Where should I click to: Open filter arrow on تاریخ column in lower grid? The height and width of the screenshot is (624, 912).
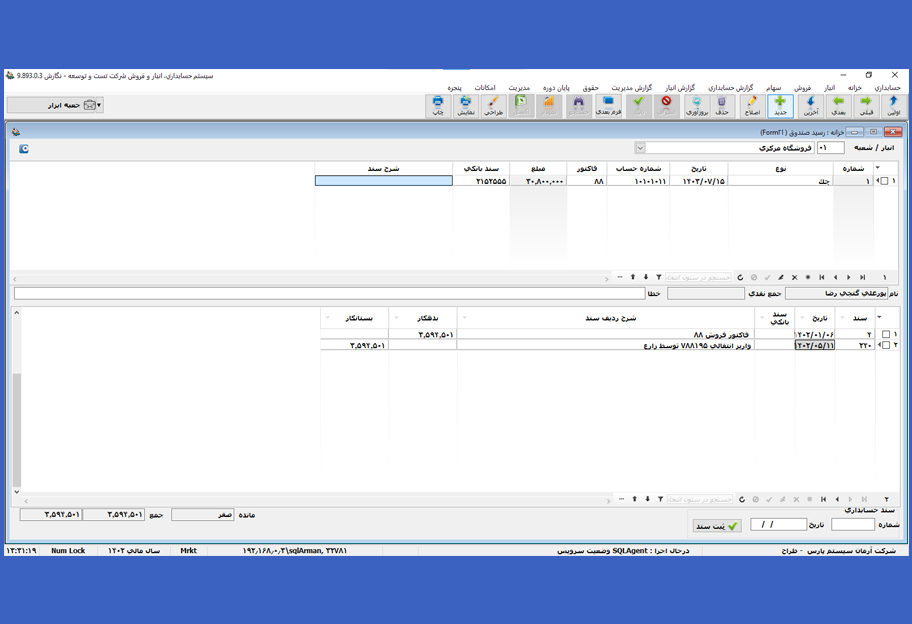(803, 318)
